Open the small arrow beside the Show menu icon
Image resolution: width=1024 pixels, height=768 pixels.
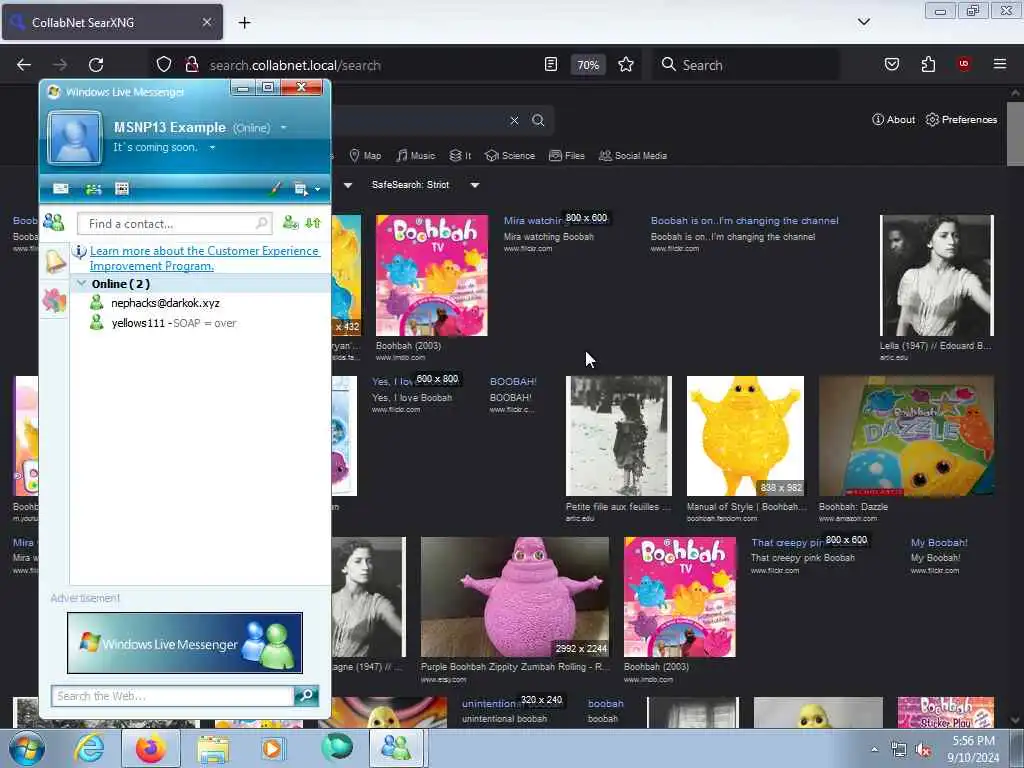(317, 189)
